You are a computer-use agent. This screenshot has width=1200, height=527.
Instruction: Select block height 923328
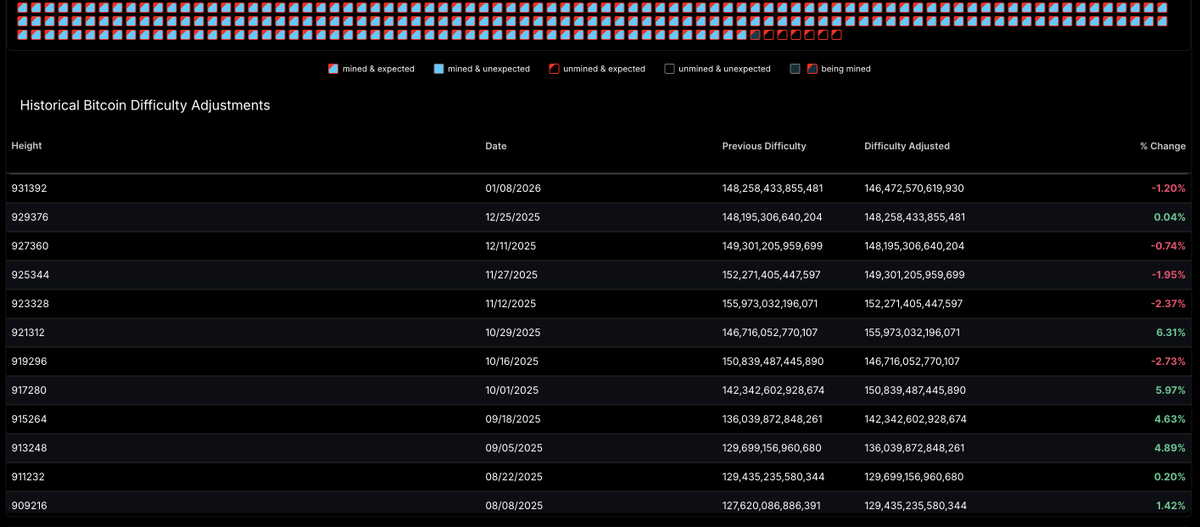click(x=29, y=304)
